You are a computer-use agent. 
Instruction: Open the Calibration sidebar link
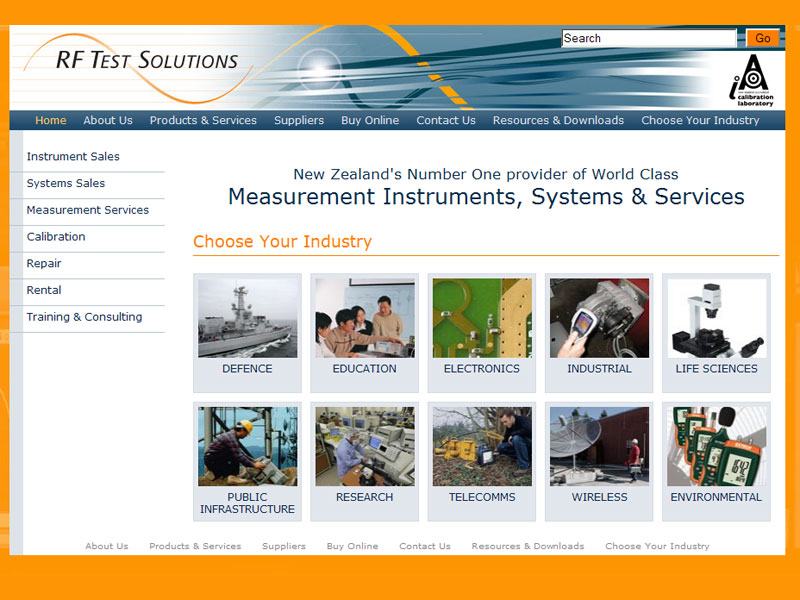pyautogui.click(x=56, y=237)
